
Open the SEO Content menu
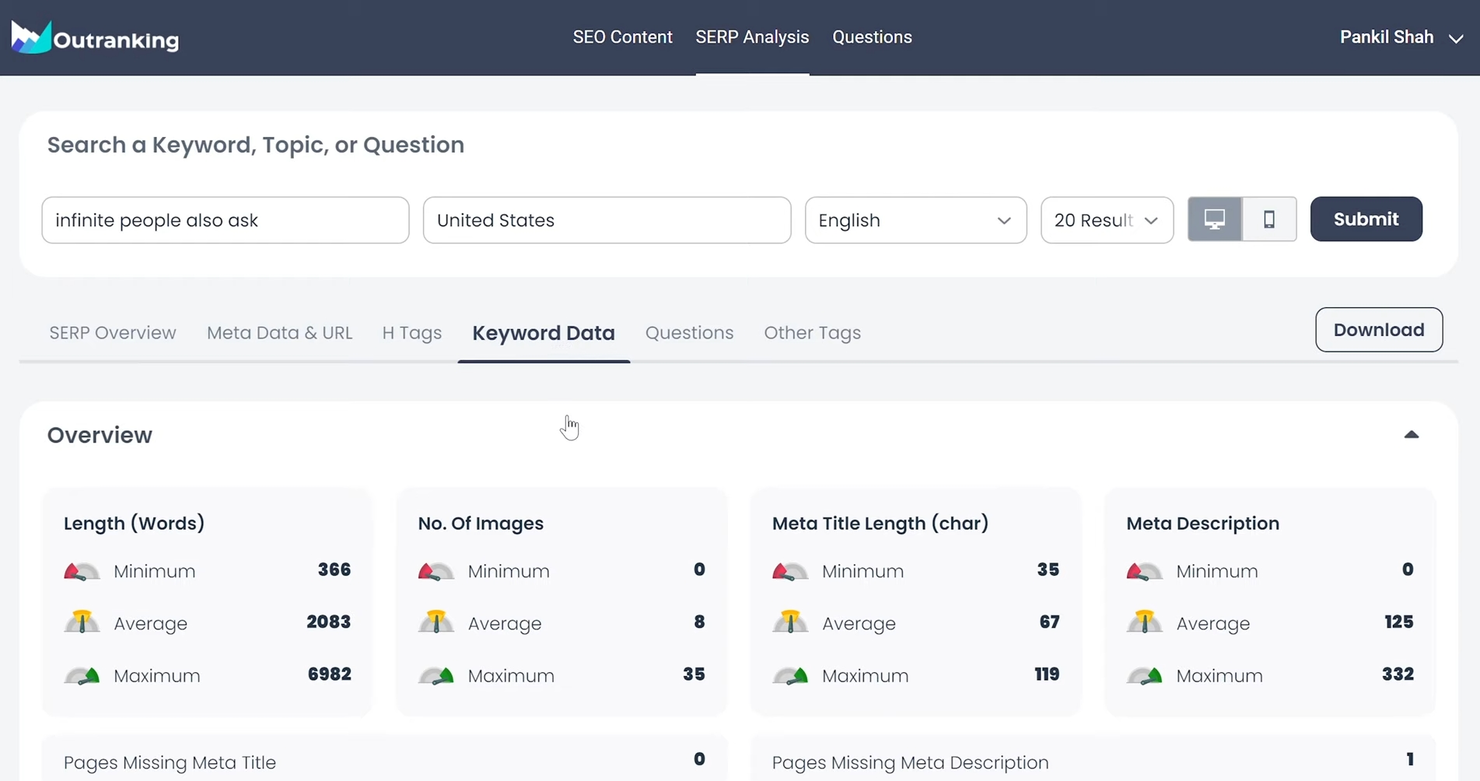click(622, 37)
